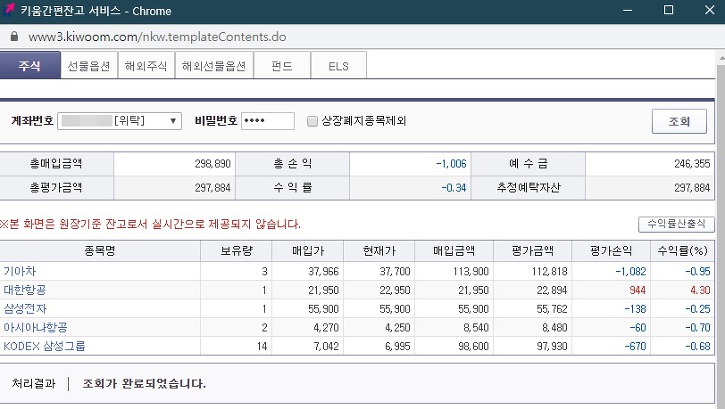Click 아시아나항공 현재가 value 4,250

pos(398,327)
